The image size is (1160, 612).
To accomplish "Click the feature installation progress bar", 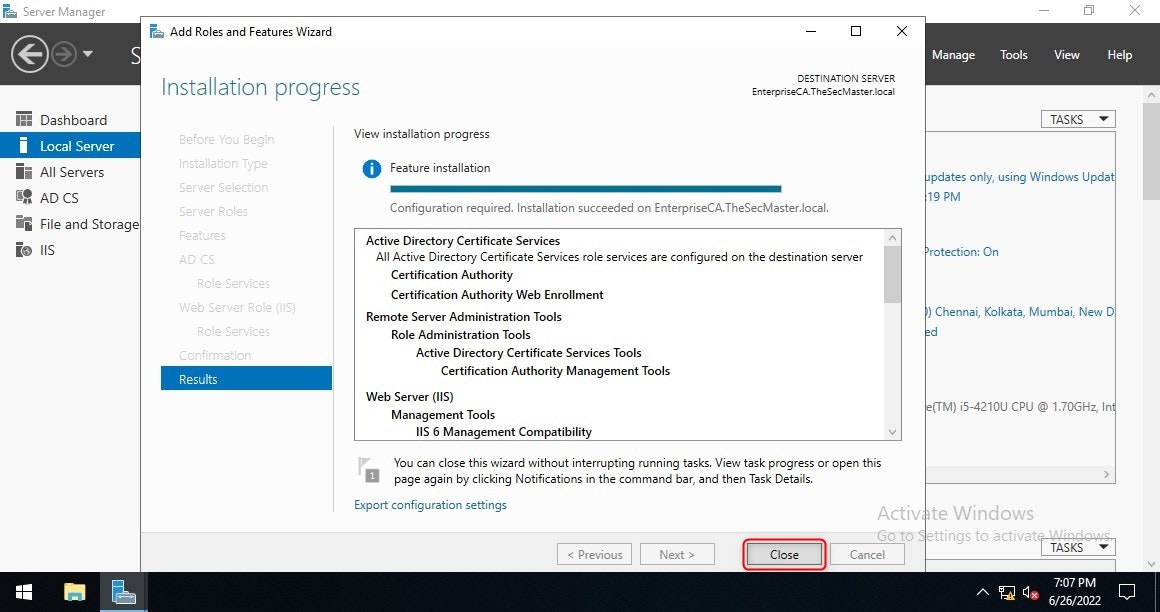I will 586,189.
